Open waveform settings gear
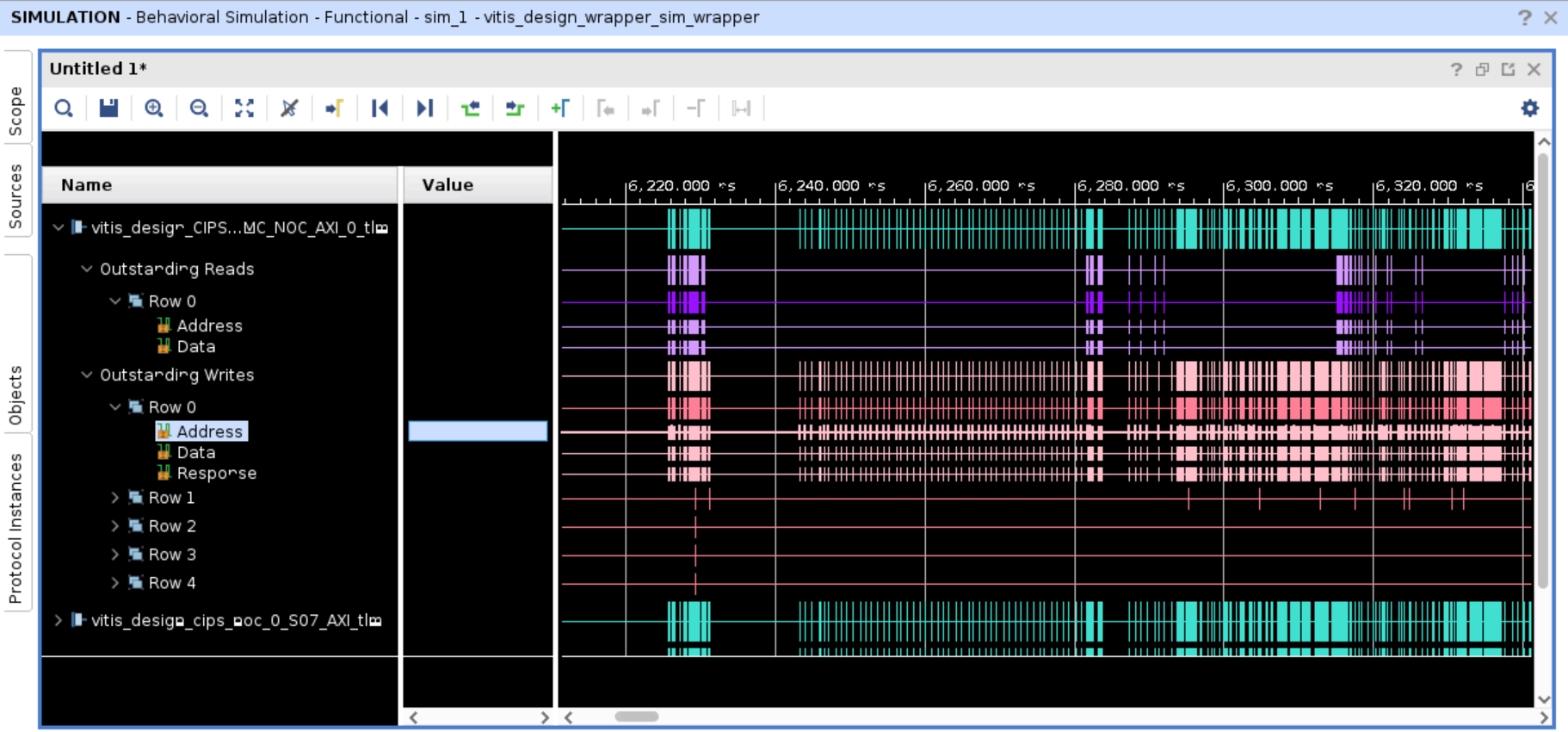1568x732 pixels. tap(1529, 109)
